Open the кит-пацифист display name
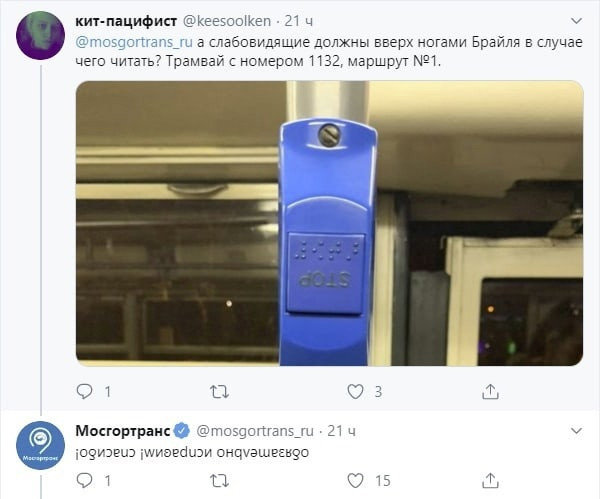600x499 pixels. 126,21
